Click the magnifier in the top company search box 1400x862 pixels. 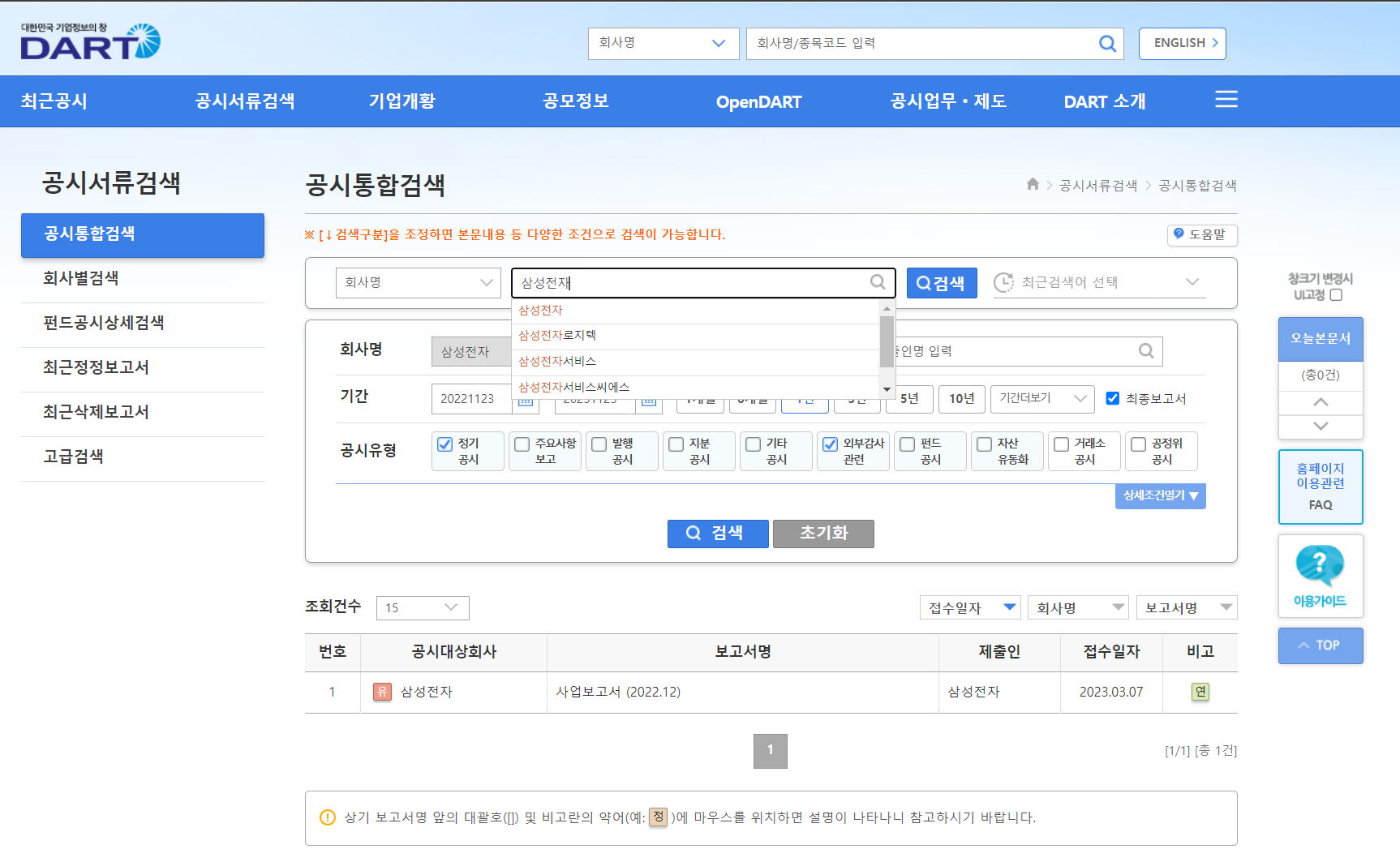(1107, 44)
